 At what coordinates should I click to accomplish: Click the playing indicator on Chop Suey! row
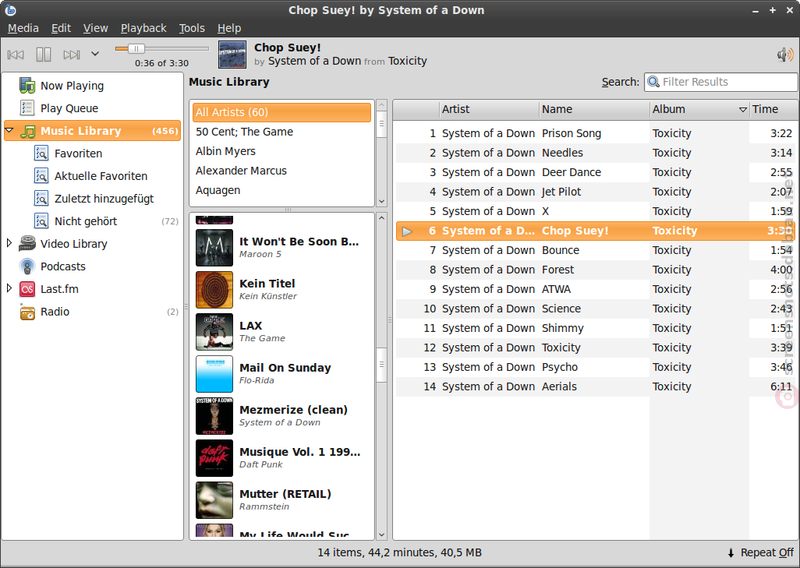407,231
